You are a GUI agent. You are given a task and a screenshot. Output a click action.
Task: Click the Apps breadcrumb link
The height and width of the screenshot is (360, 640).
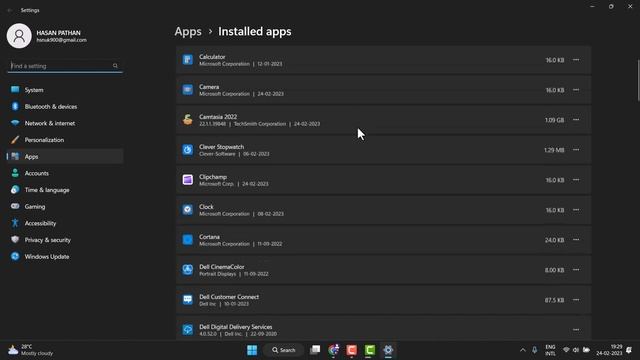(188, 31)
